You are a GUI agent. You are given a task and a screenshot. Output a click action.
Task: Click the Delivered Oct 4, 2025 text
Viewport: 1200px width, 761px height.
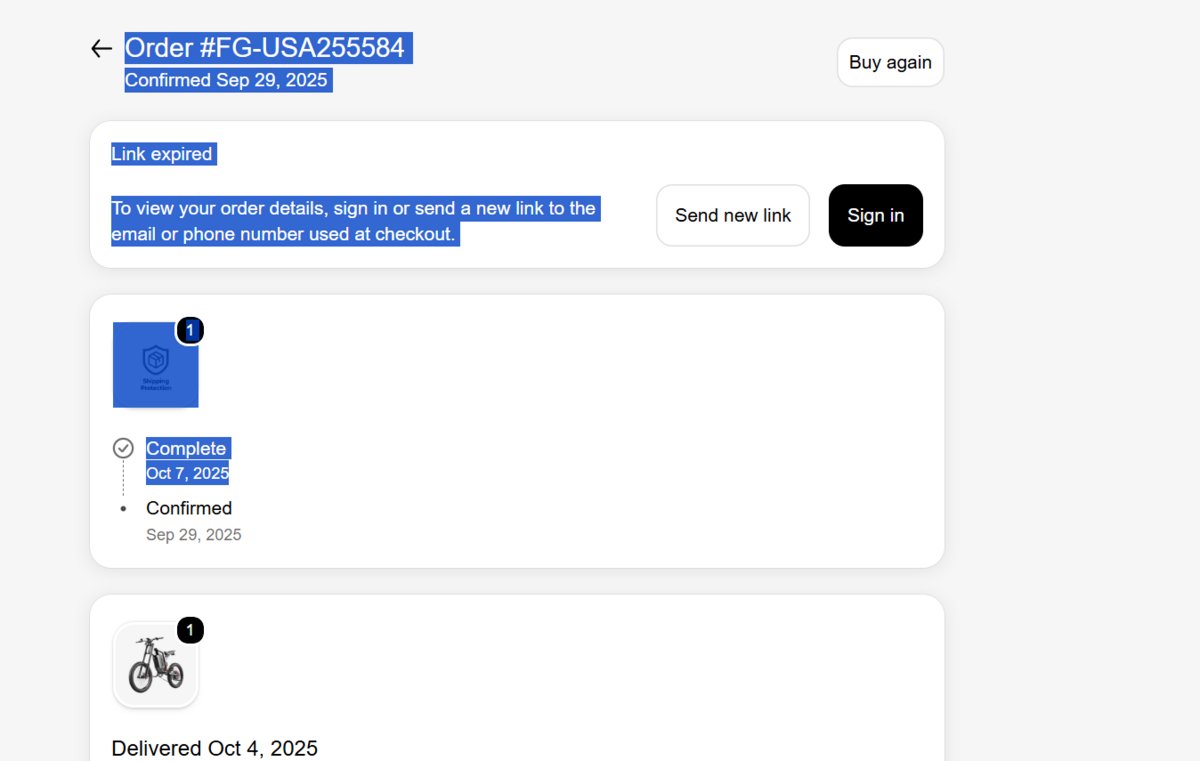coord(215,748)
